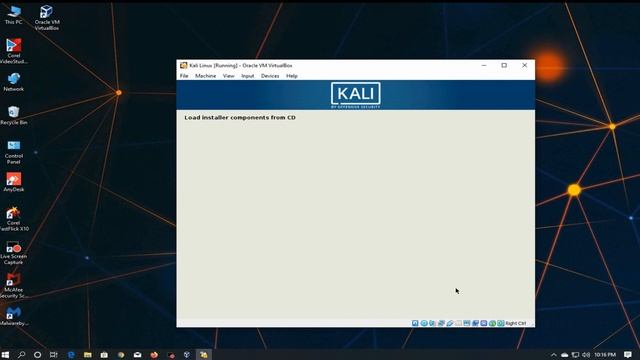The image size is (640, 360).
Task: Select the Network desktop icon
Action: [13, 82]
